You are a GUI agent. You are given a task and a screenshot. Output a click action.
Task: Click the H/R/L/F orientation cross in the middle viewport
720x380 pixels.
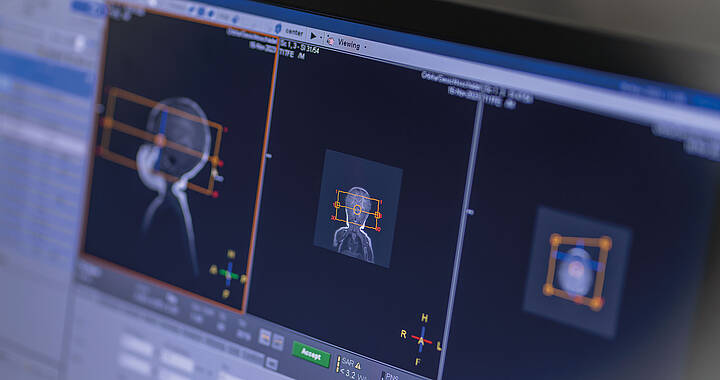point(421,340)
